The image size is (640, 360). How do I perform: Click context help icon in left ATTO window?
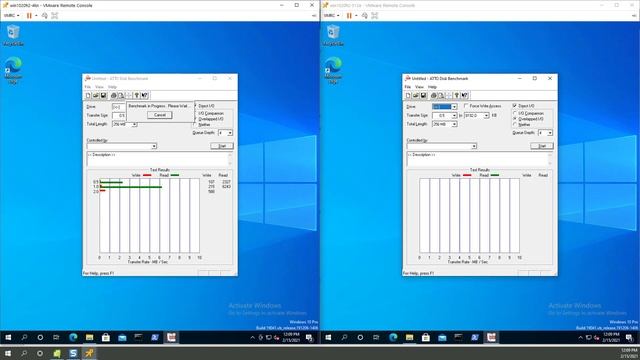click(144, 96)
